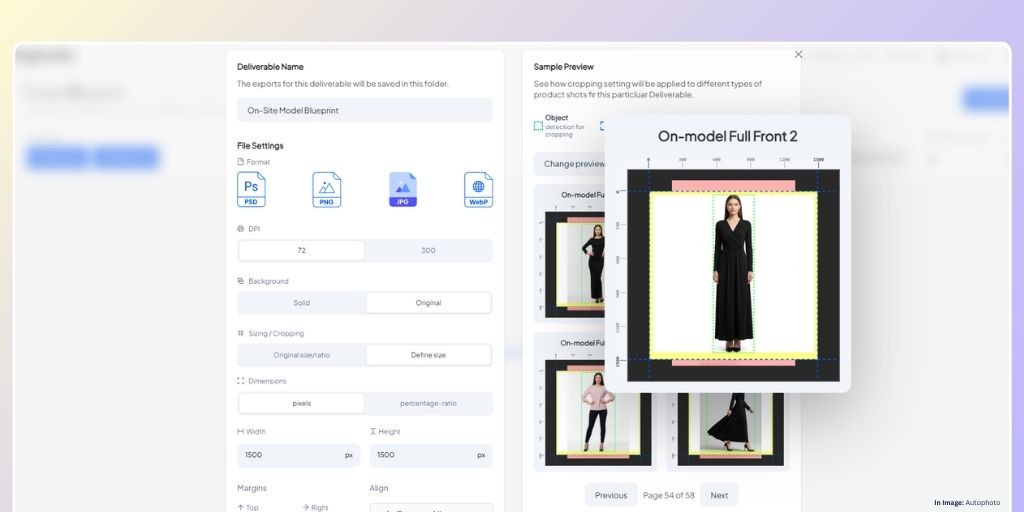The width and height of the screenshot is (1024, 512).
Task: Select the WebP file format icon
Action: click(478, 189)
